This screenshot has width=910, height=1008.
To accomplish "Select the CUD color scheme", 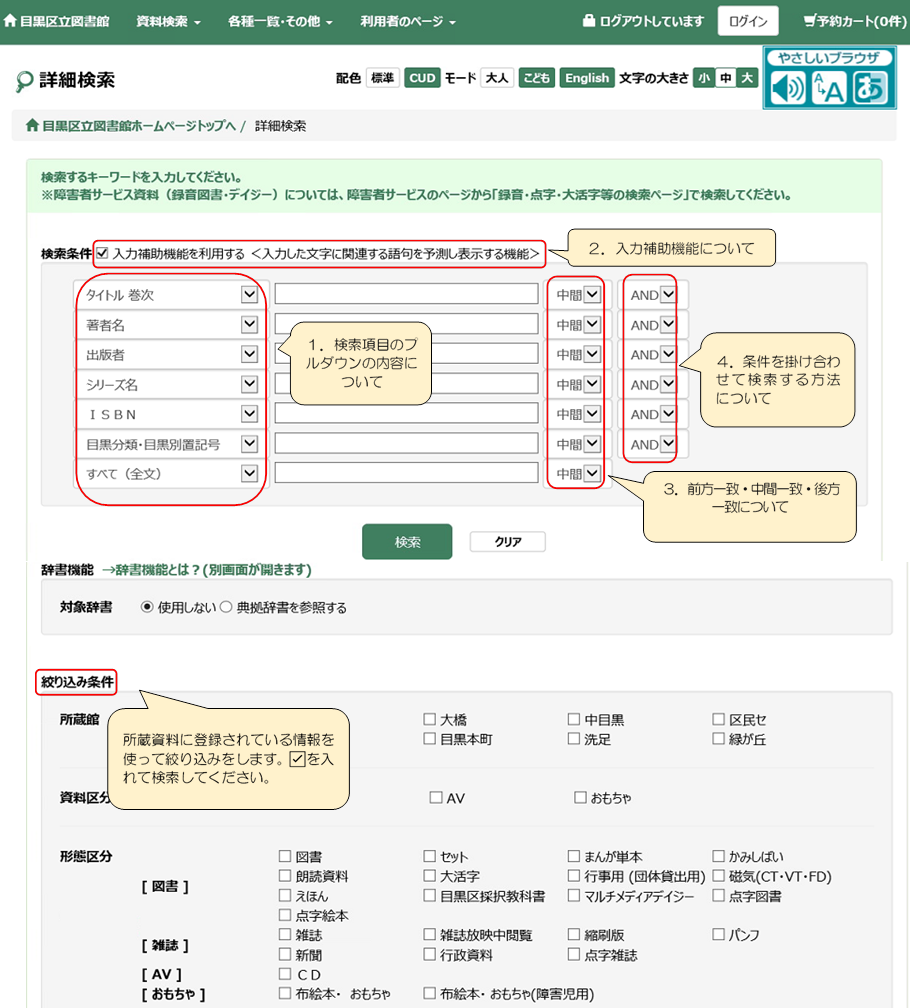I will (x=422, y=78).
